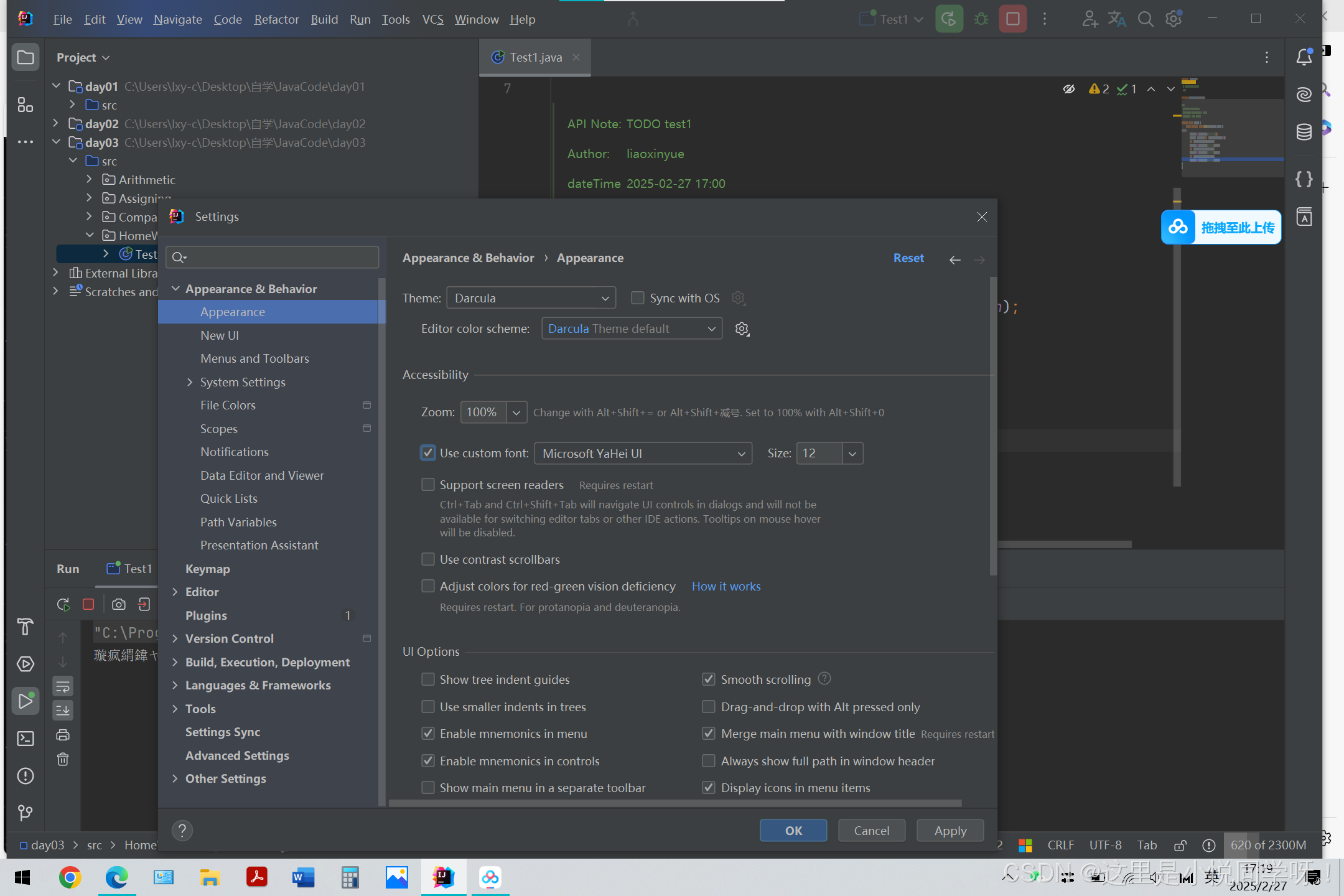1344x896 pixels.
Task: Uncheck Smooth scrolling
Action: point(709,679)
